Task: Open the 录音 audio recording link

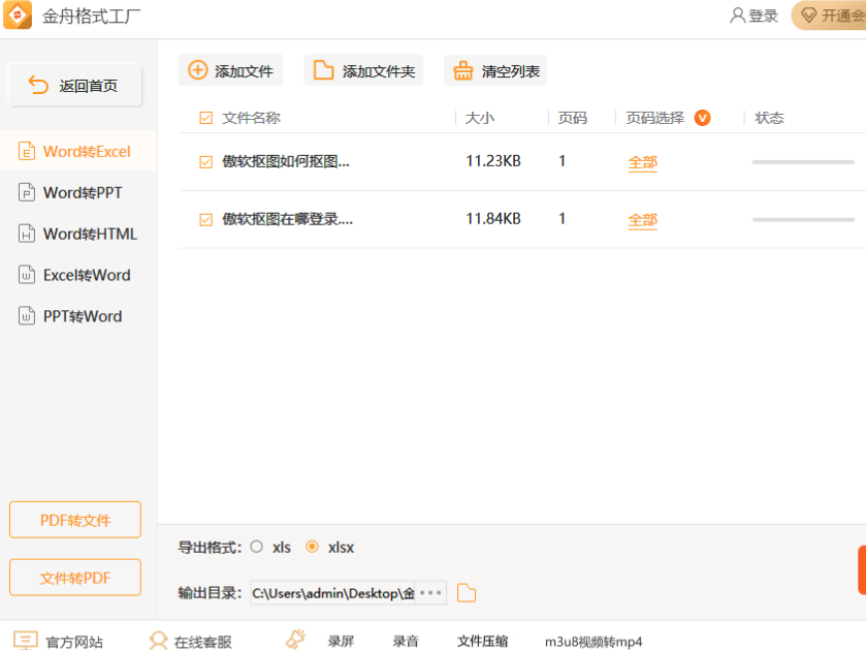Action: click(x=406, y=641)
